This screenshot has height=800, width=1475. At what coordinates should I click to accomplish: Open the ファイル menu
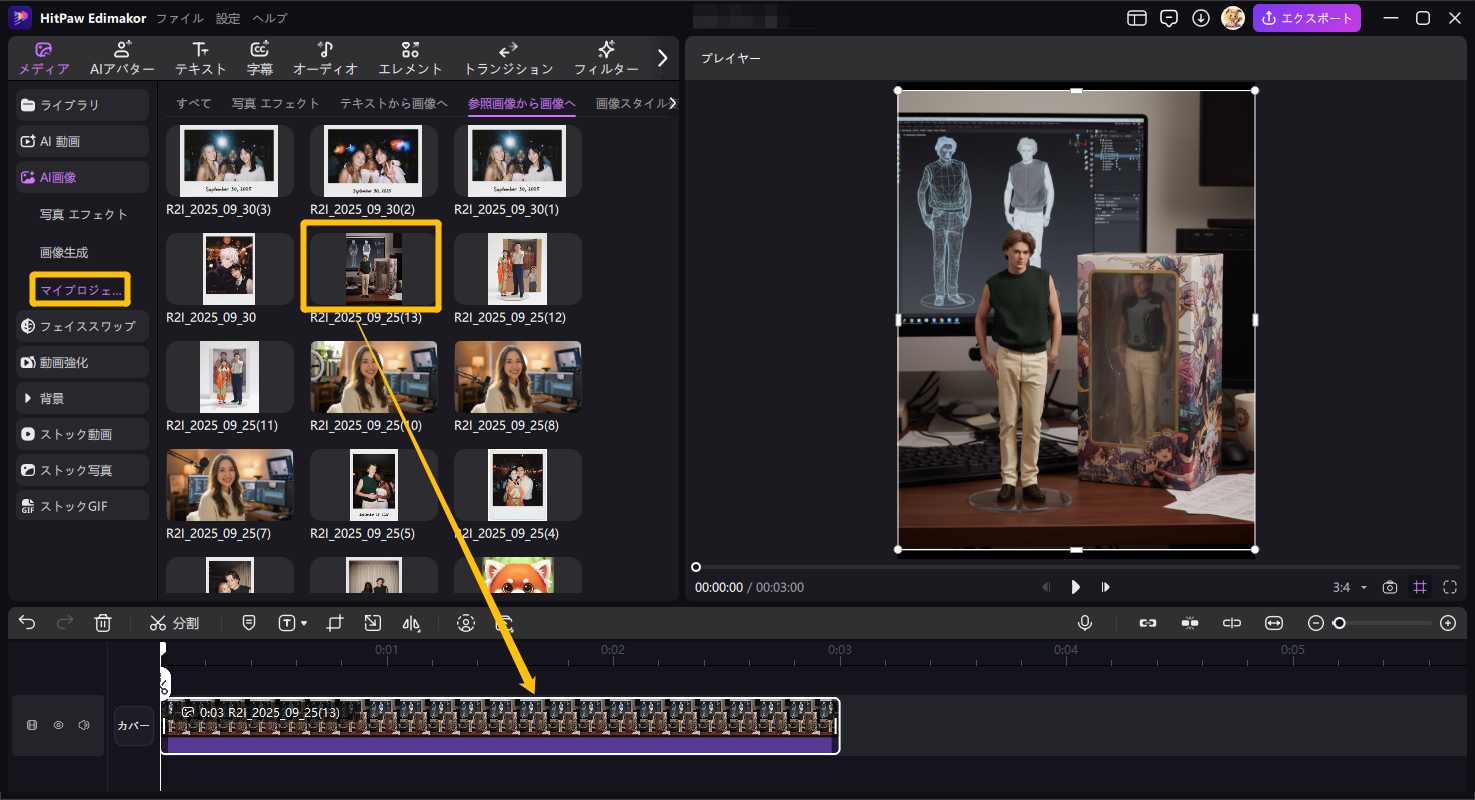point(180,18)
